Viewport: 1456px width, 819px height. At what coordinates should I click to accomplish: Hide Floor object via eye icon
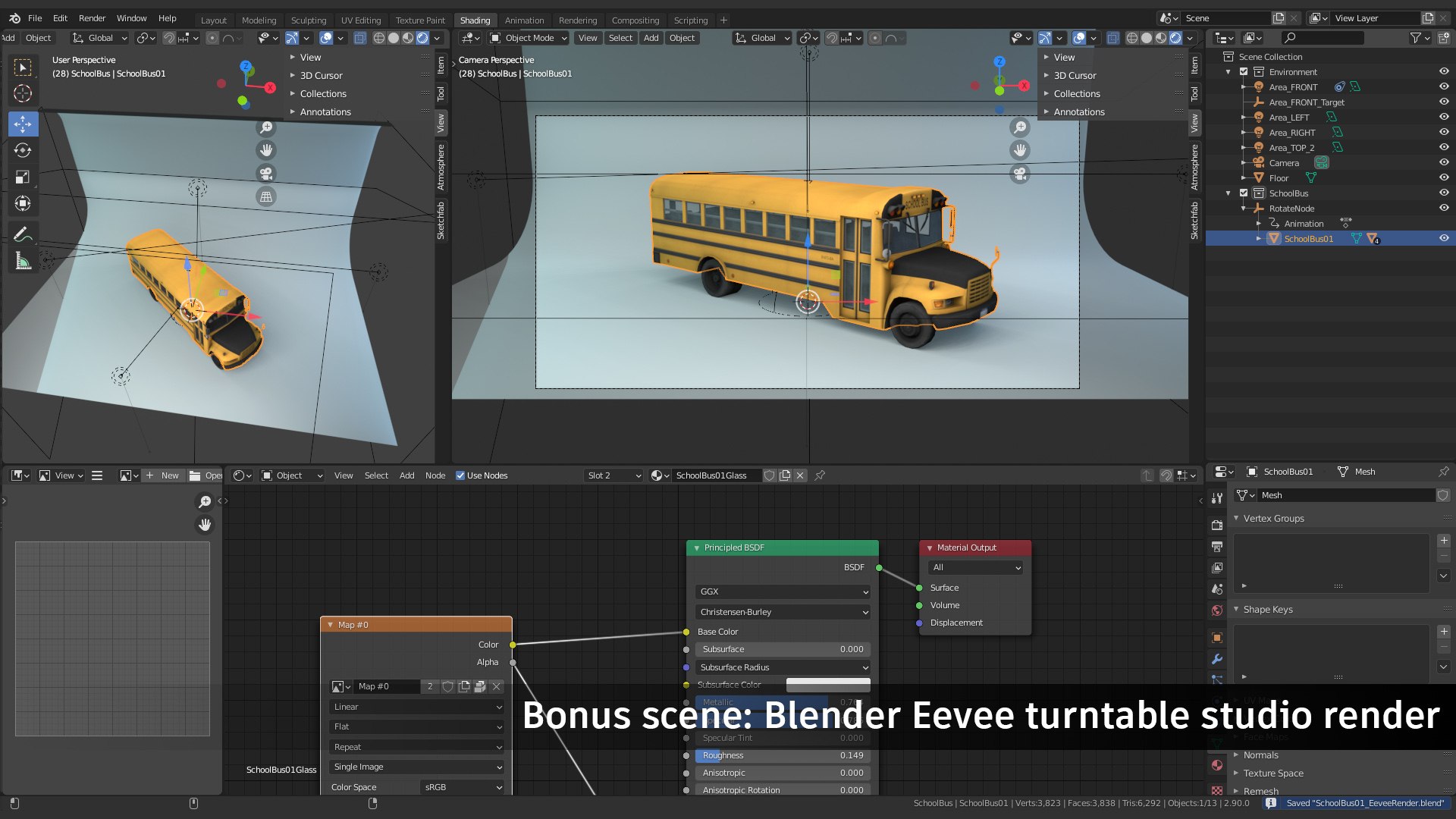point(1444,177)
